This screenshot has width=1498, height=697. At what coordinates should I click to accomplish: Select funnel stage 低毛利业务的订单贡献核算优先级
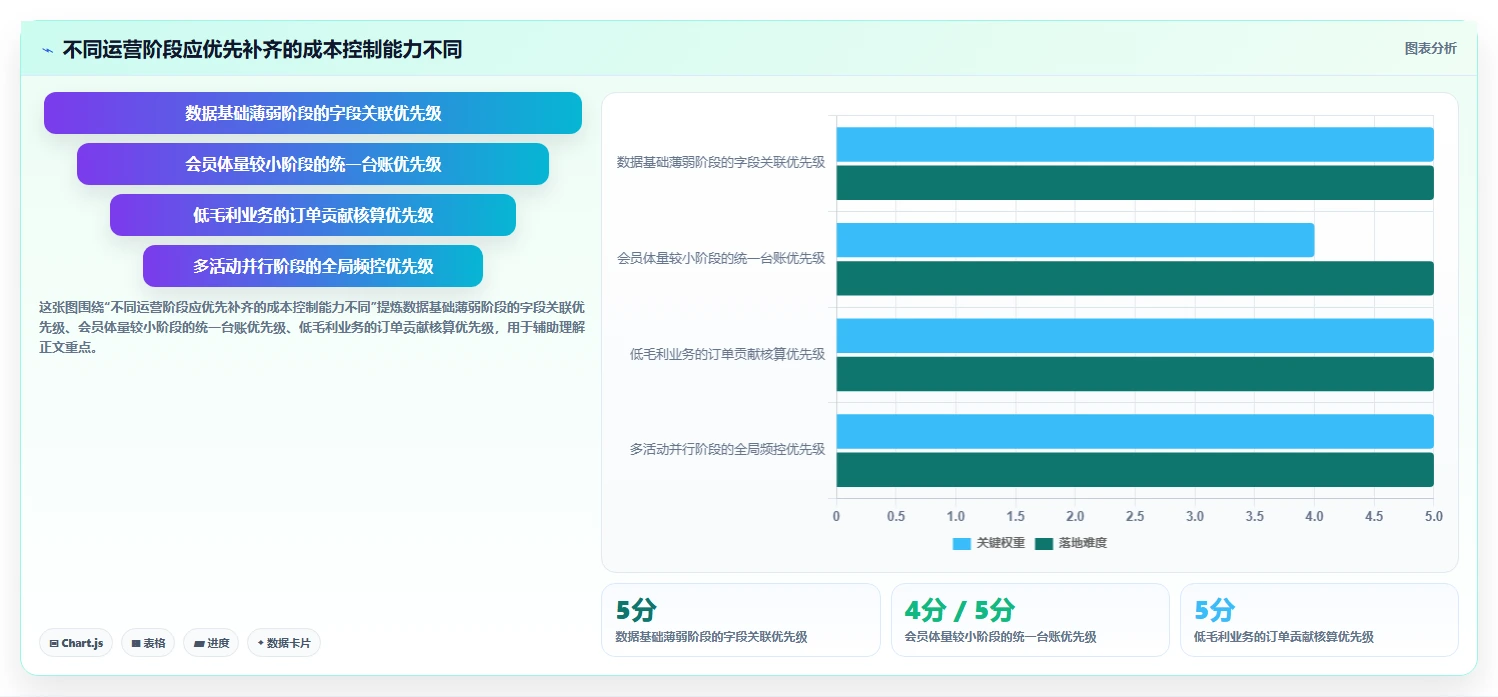[313, 215]
